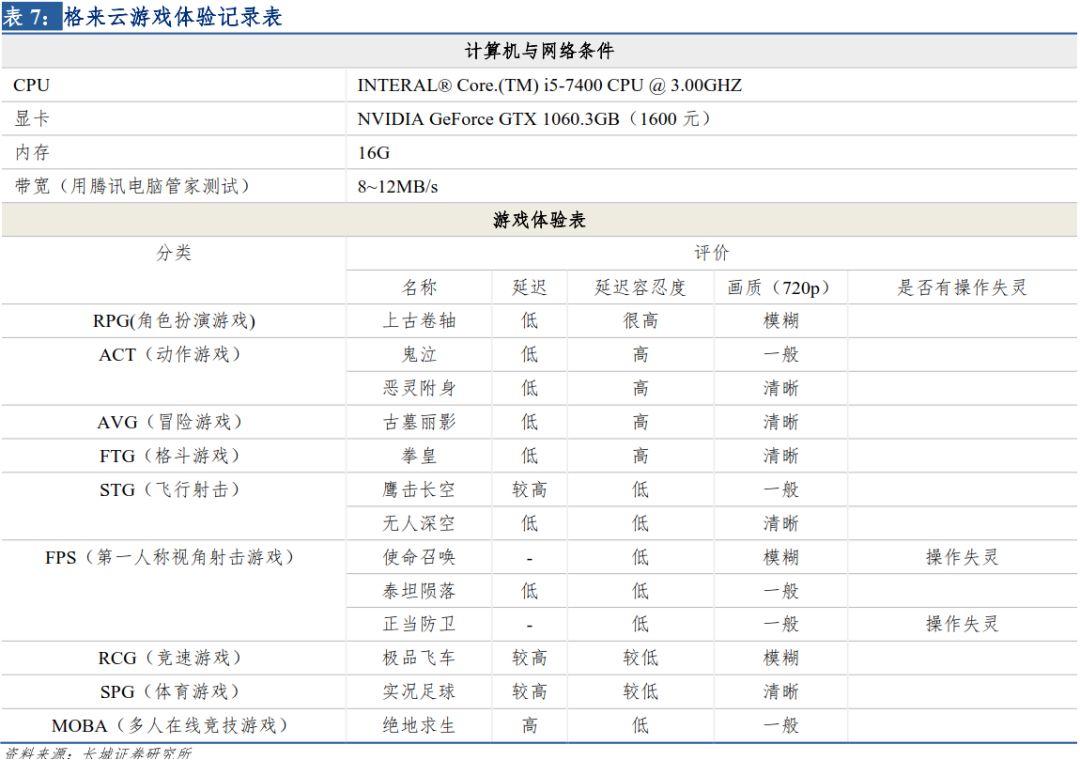This screenshot has height=760, width=1080.
Task: Select the 'RPG(角色扮演游戏)' category cell
Action: (174, 320)
